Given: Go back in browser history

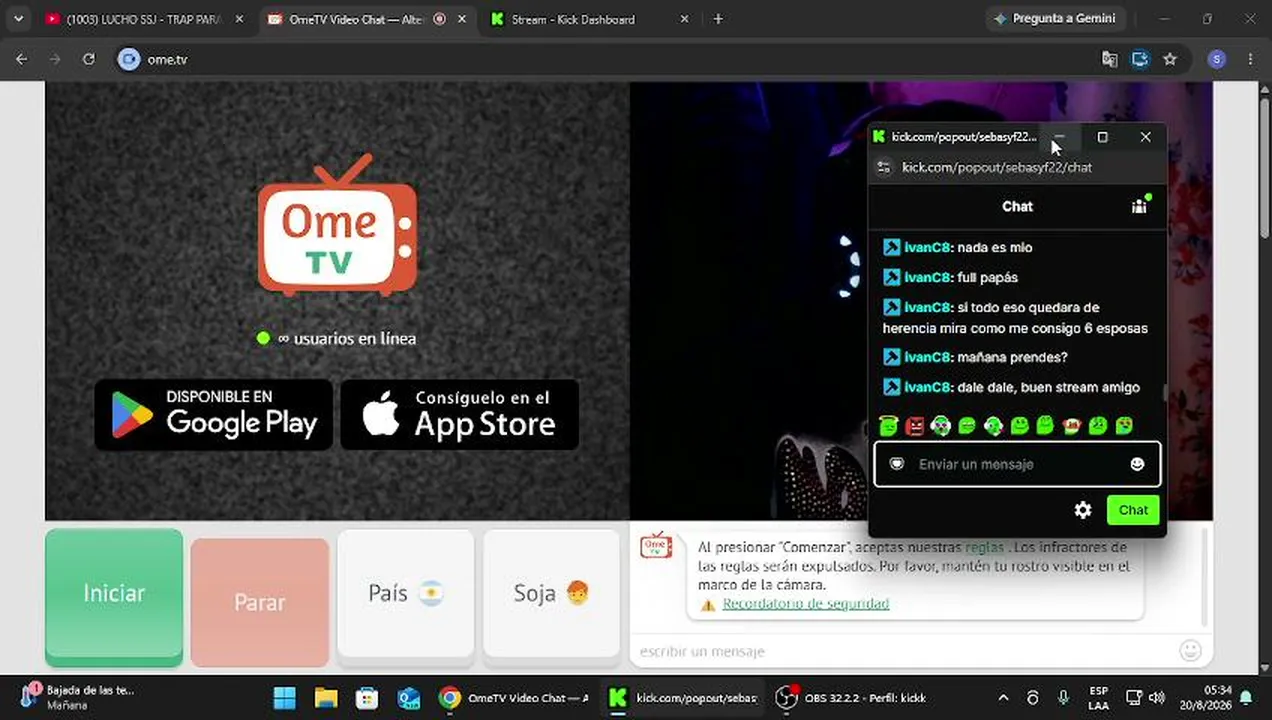Looking at the screenshot, I should tap(22, 59).
